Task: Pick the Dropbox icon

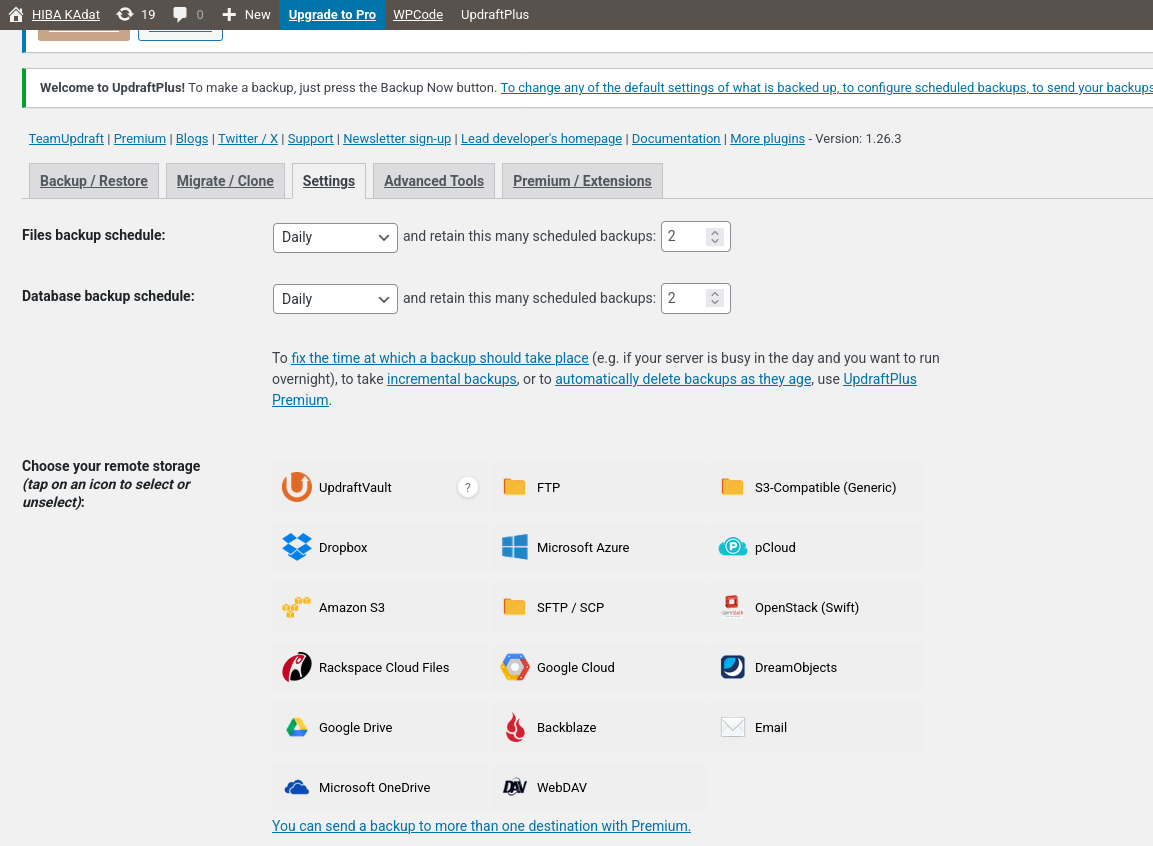Action: point(296,547)
